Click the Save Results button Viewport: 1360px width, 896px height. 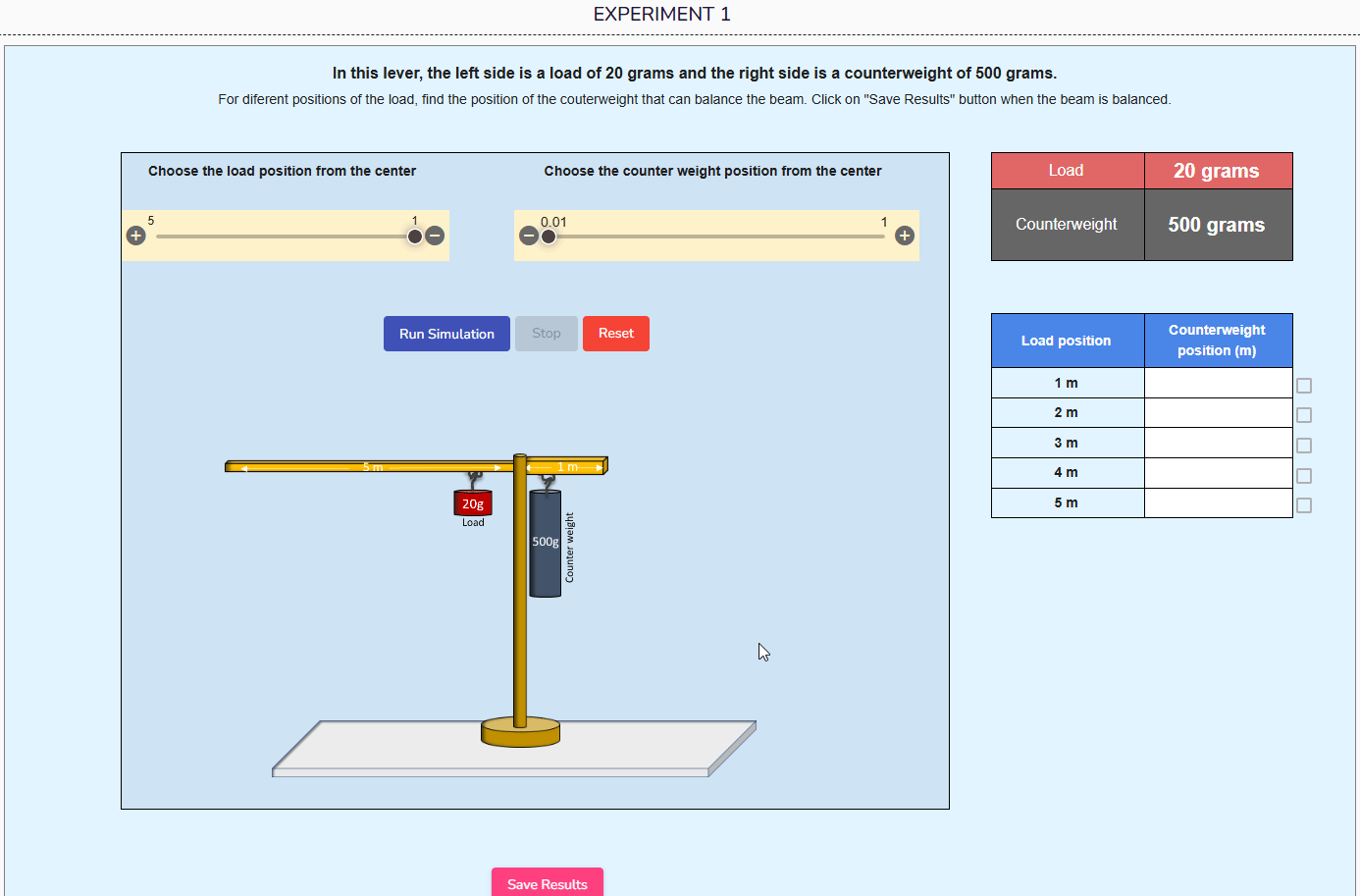pos(547,882)
